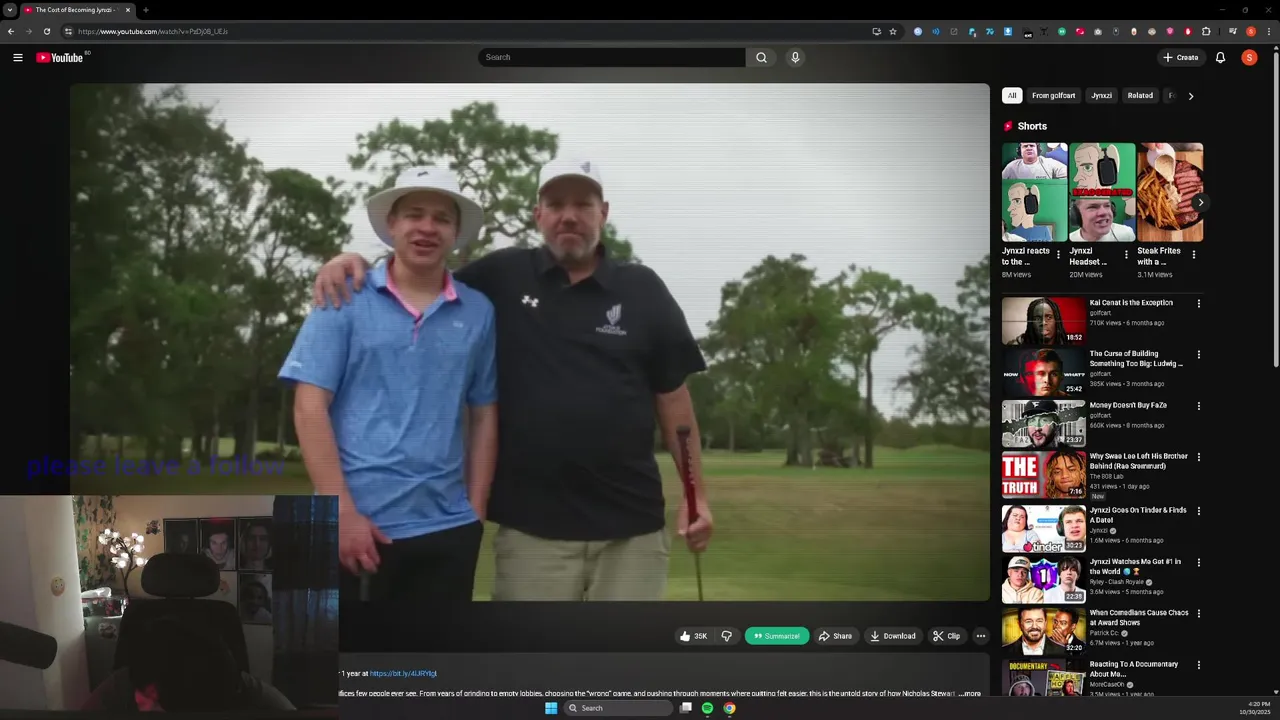1280x720 pixels.
Task: Open the YouTube account avatar menu
Action: (x=1249, y=57)
